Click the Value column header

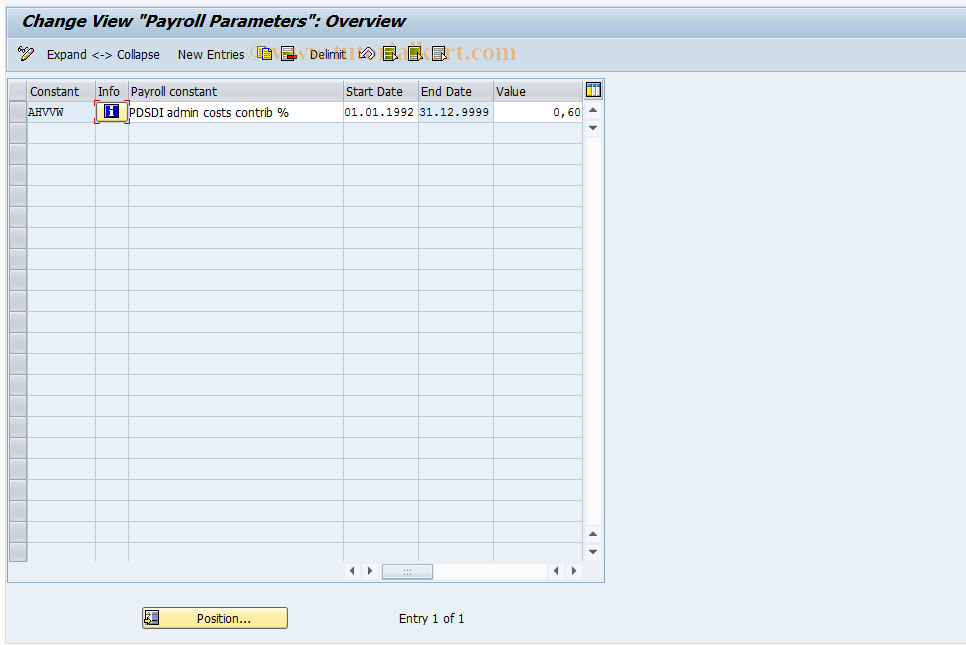pos(538,91)
